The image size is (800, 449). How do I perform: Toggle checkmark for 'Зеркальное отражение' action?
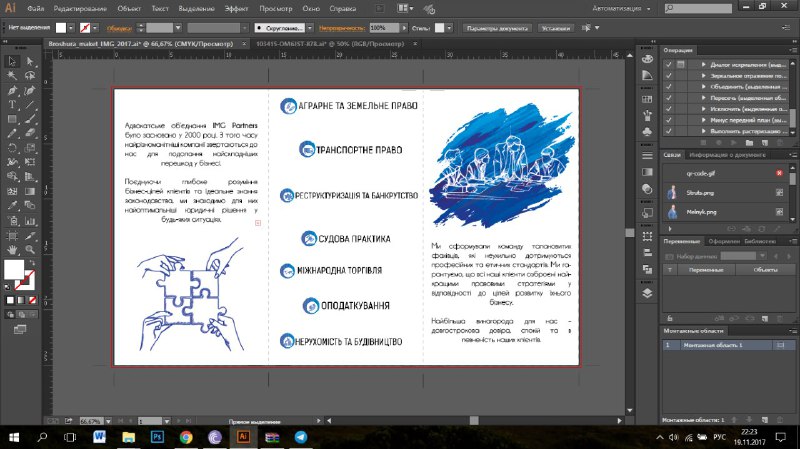coord(668,76)
